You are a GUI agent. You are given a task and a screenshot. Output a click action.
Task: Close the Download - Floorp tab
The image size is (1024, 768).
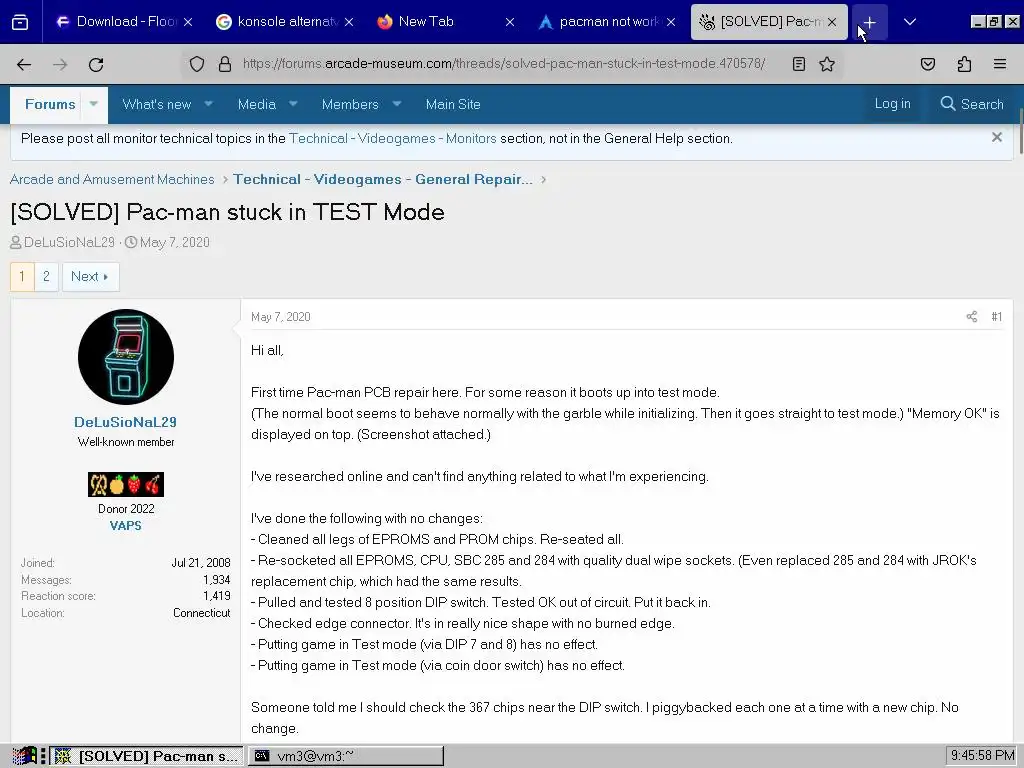188,22
